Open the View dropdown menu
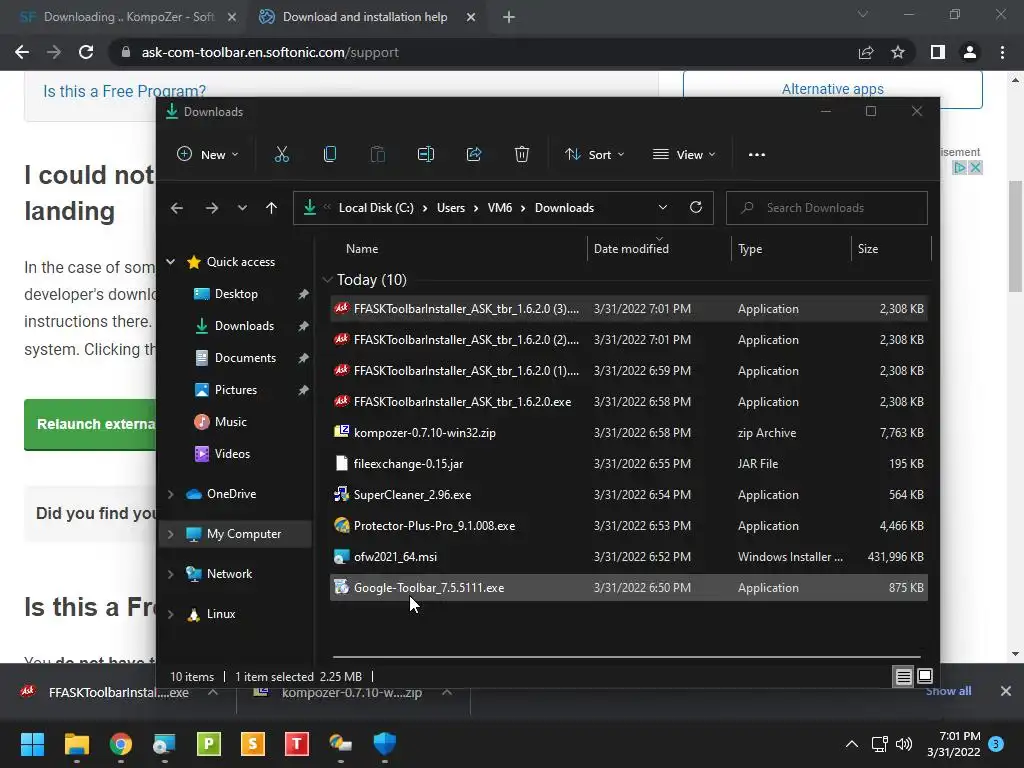 click(684, 155)
